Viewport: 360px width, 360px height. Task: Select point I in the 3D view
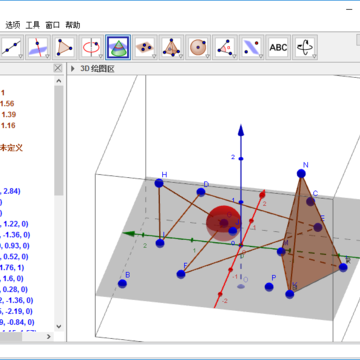(160, 243)
